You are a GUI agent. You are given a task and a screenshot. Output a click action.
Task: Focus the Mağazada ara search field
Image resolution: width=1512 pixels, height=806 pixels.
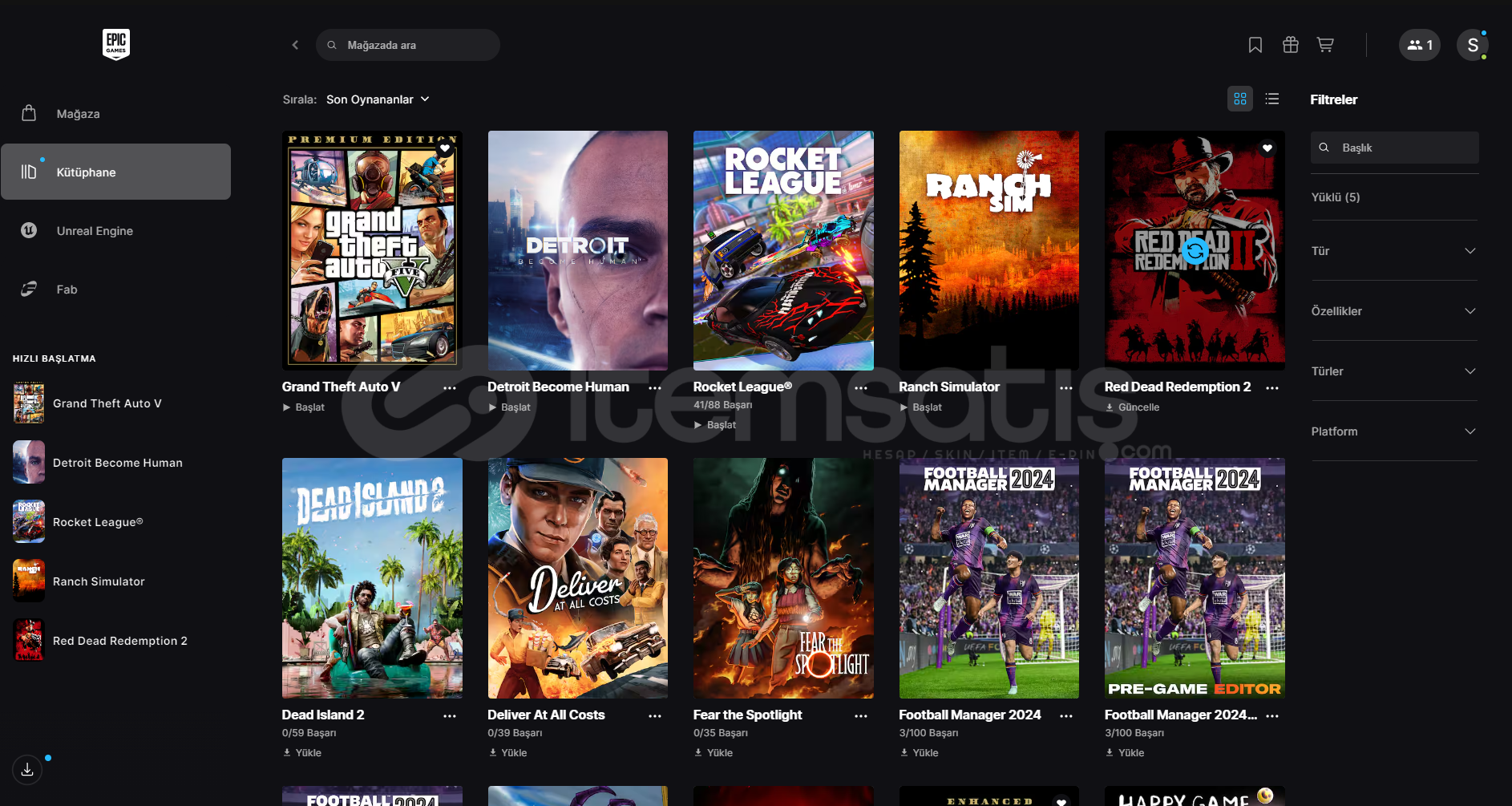[408, 45]
